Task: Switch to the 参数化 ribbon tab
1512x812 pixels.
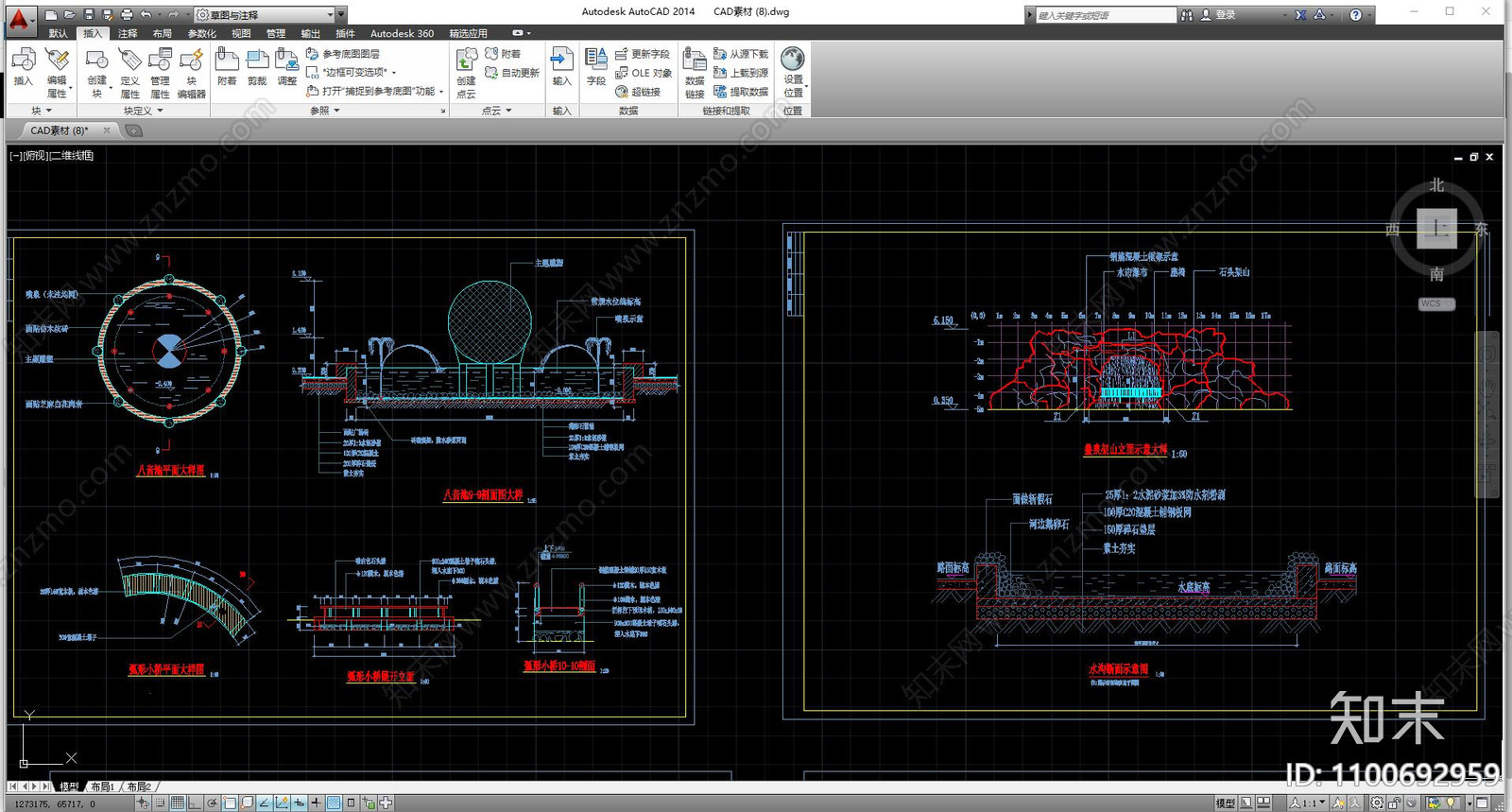Action: (x=201, y=33)
